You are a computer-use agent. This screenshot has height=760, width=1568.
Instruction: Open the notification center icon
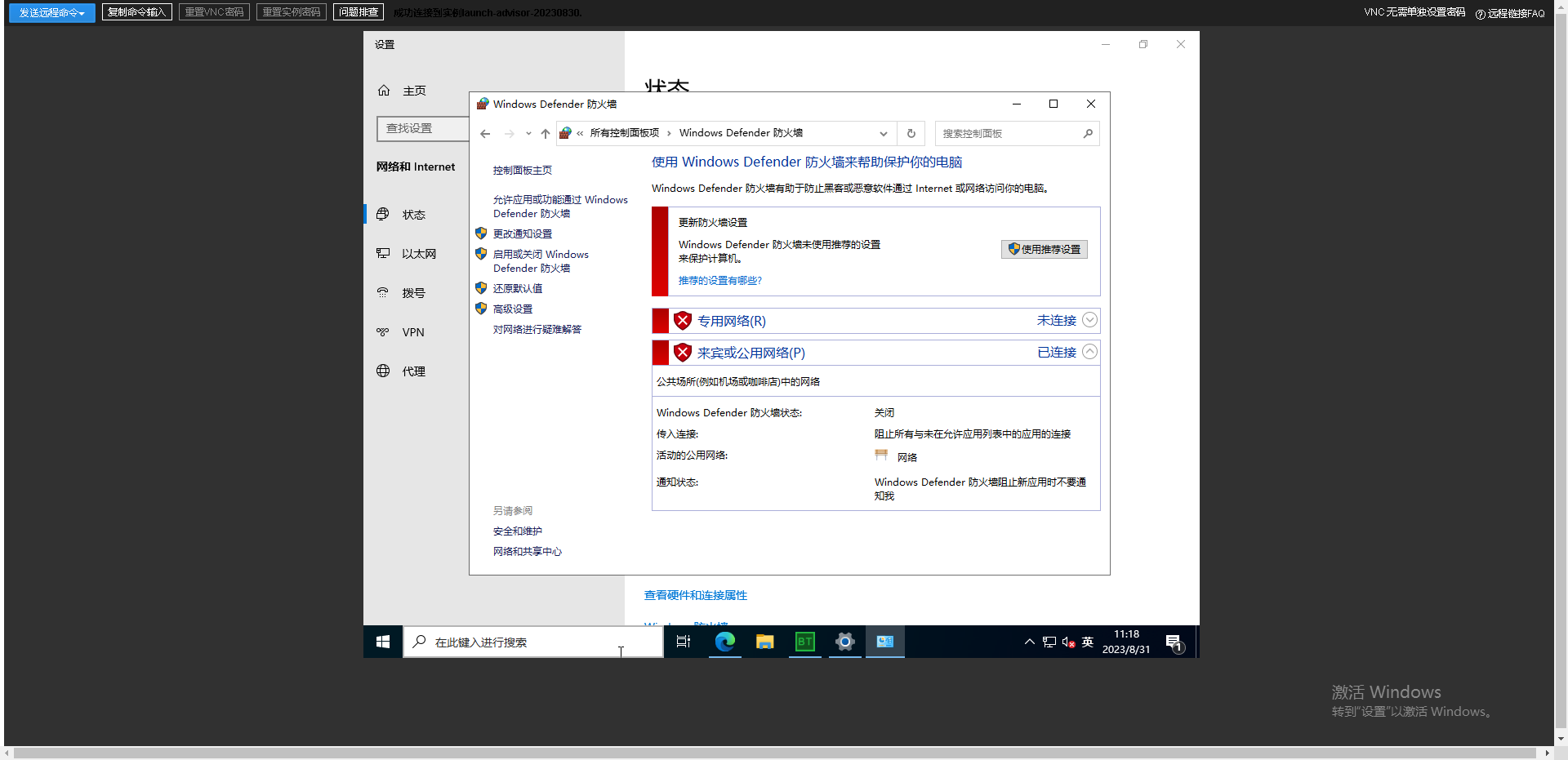coord(1174,643)
